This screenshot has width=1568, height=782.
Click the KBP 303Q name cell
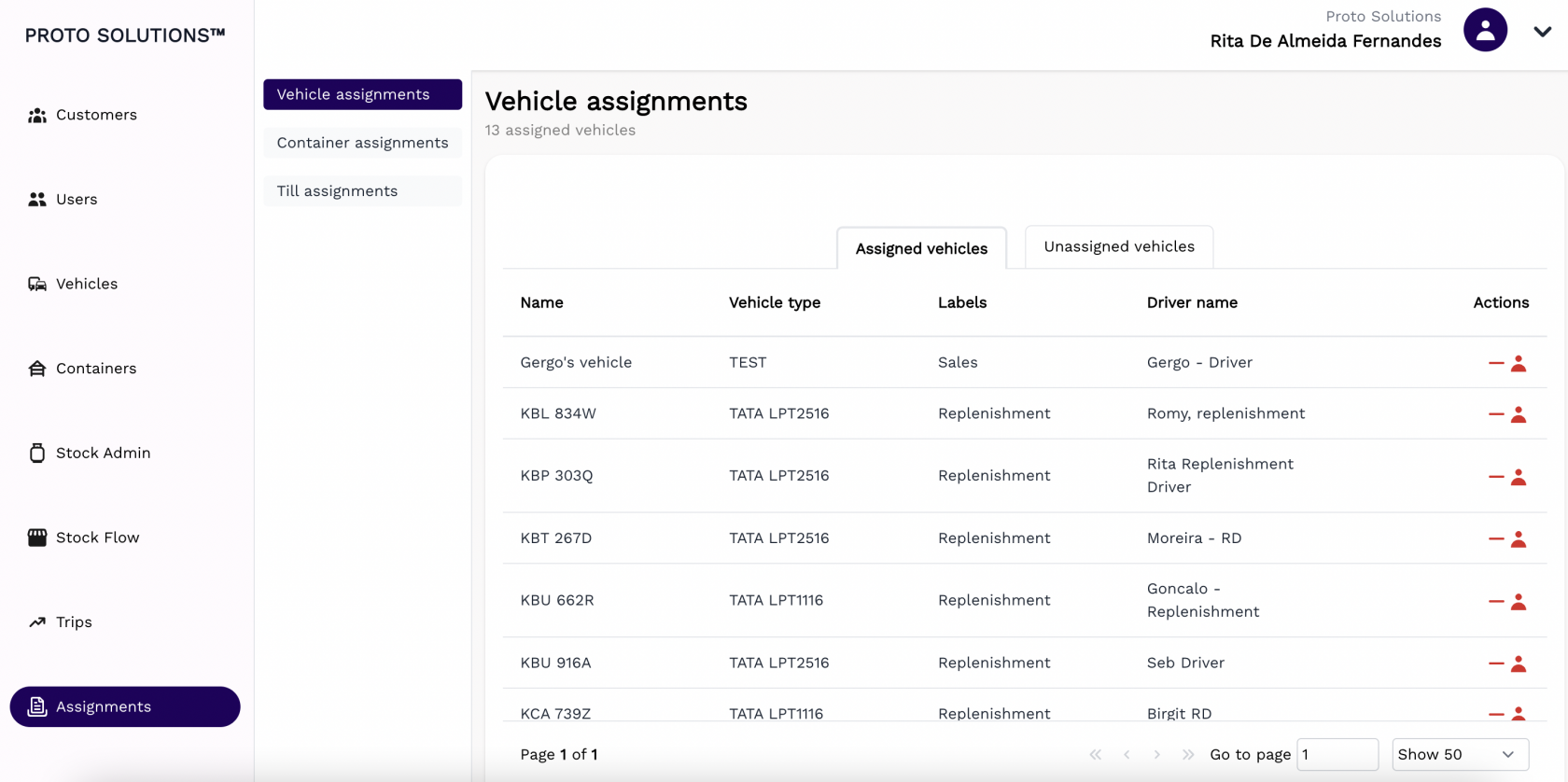tap(556, 475)
